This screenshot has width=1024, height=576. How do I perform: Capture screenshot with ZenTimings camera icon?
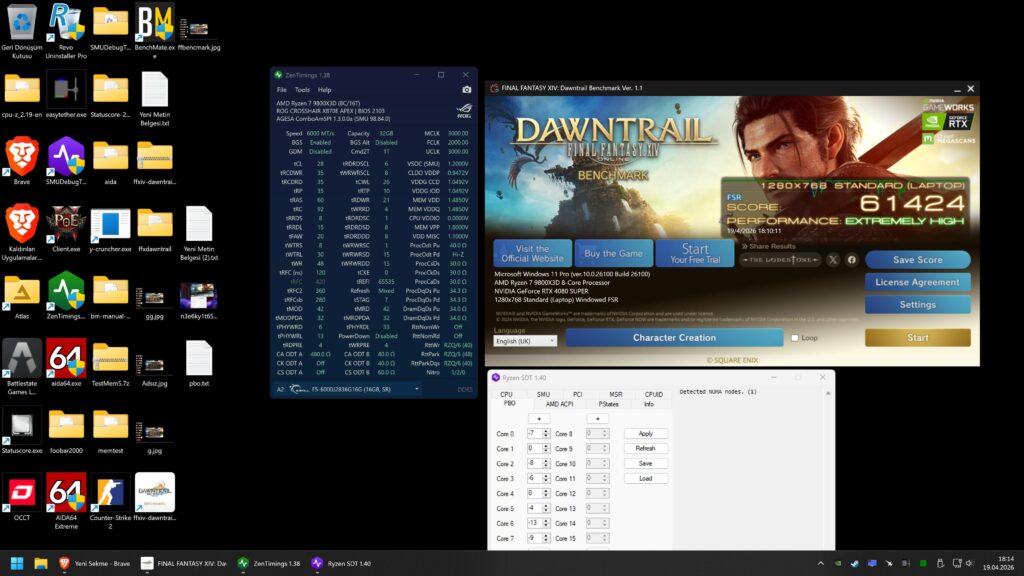(x=466, y=89)
